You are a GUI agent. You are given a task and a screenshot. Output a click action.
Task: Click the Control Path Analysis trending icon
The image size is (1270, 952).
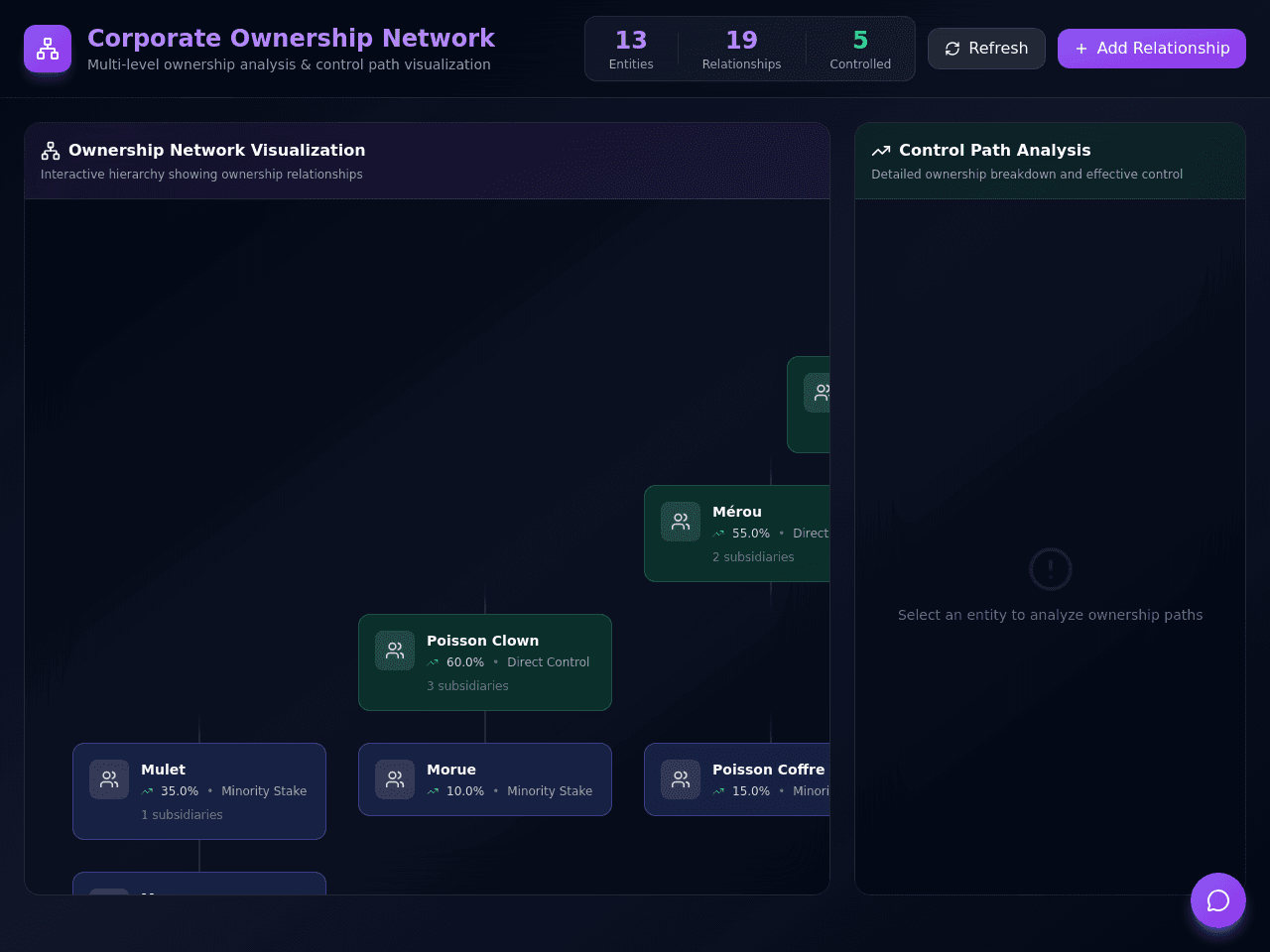click(881, 151)
